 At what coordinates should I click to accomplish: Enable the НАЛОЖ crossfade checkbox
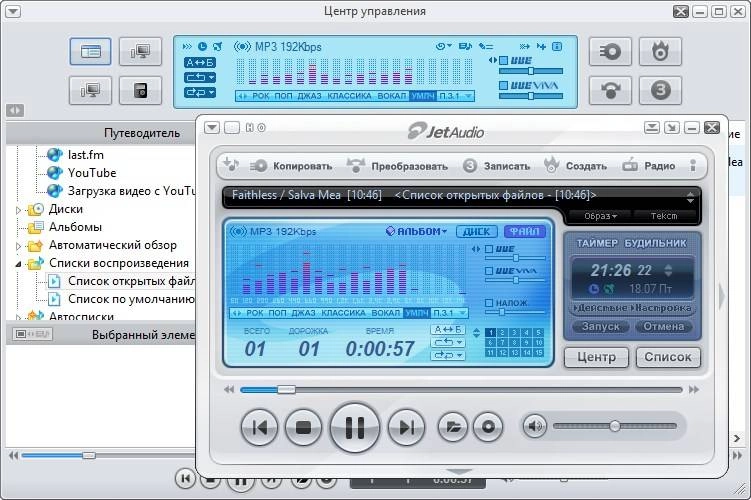489,303
